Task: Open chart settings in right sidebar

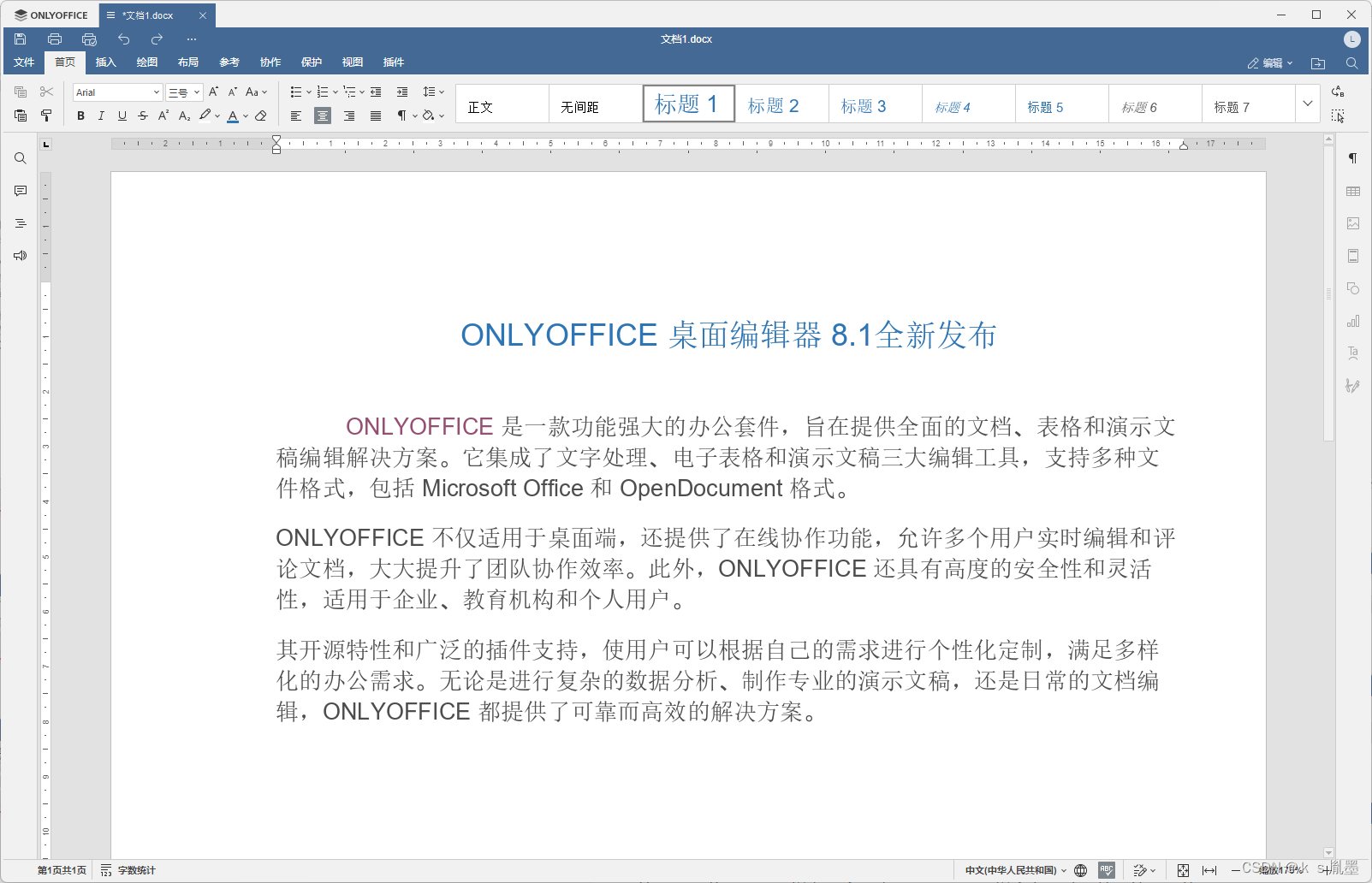Action: click(x=1353, y=321)
